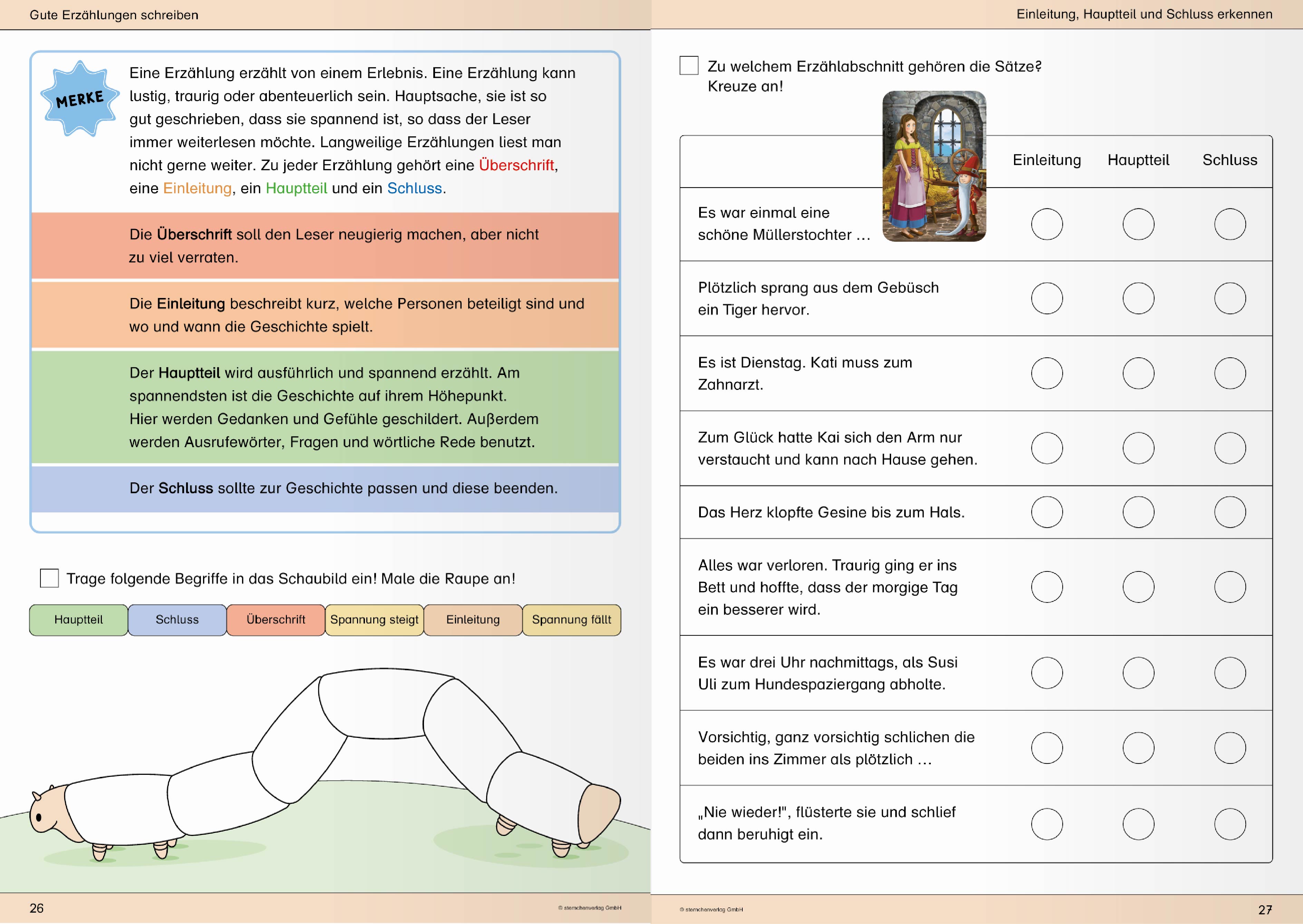This screenshot has height=924, width=1303.
Task: Tick the checkbox before 'Trage folgende Begriffe'
Action: 49,578
